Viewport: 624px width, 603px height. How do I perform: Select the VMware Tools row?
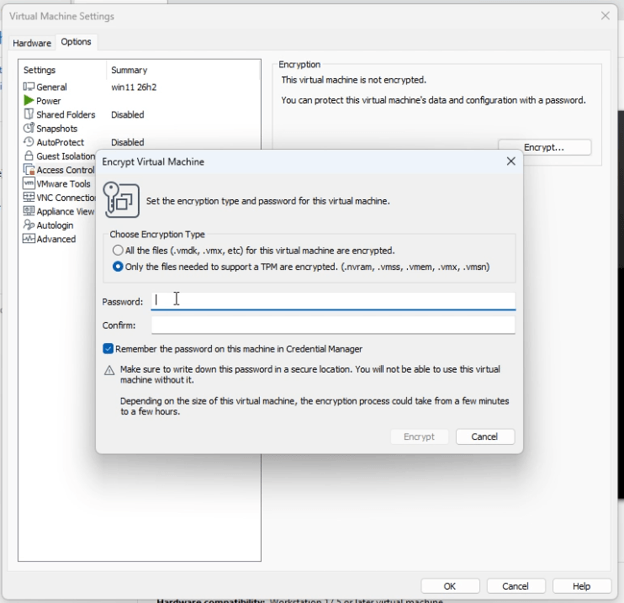(58, 183)
